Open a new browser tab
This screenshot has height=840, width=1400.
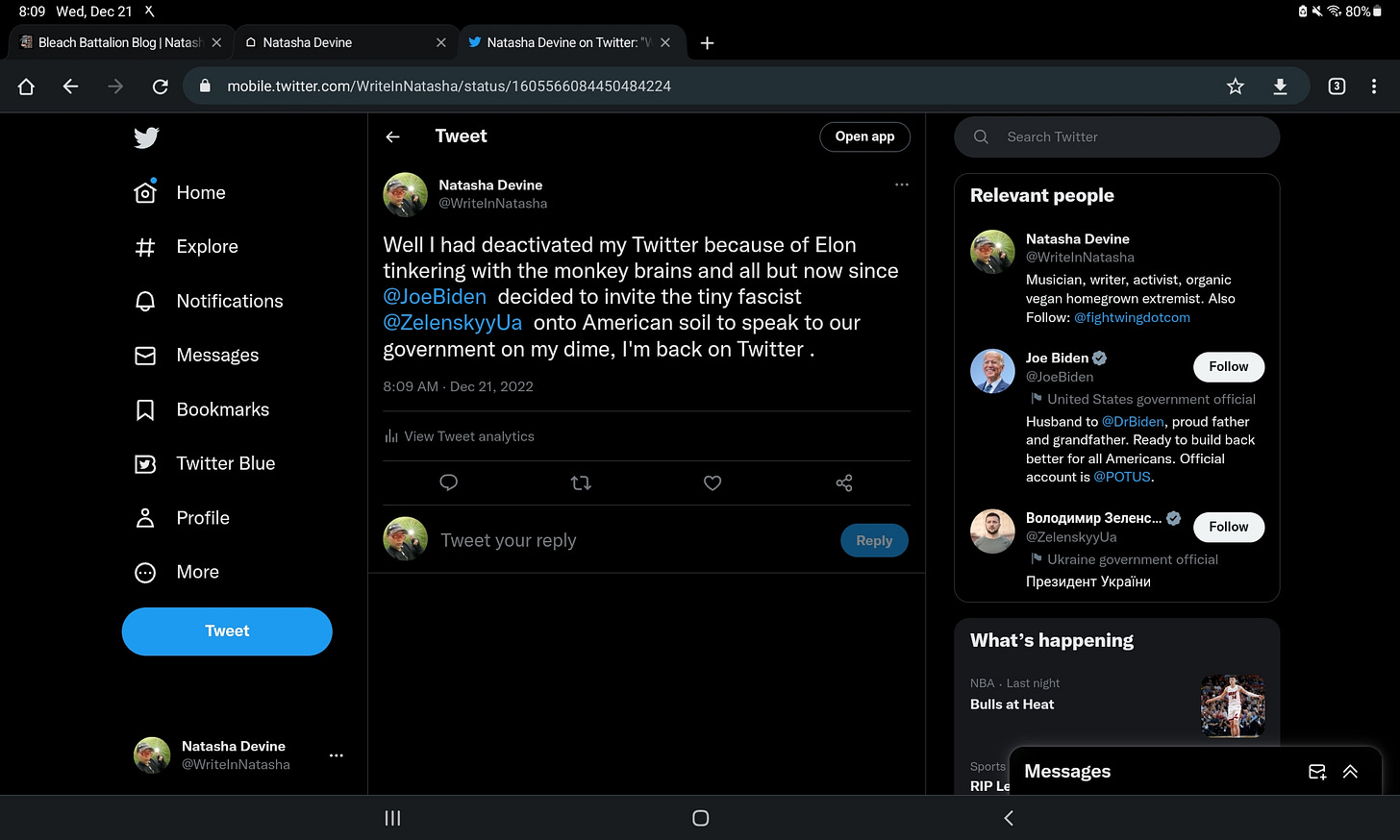(x=708, y=42)
